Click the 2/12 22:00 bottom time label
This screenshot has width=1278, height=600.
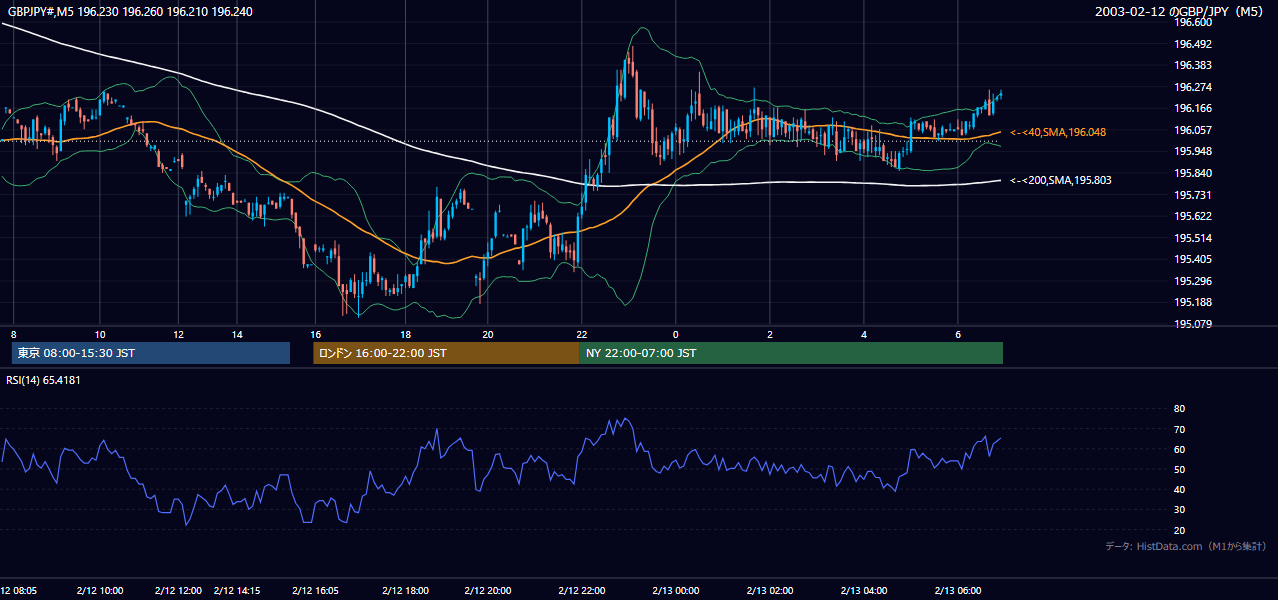[x=583, y=591]
